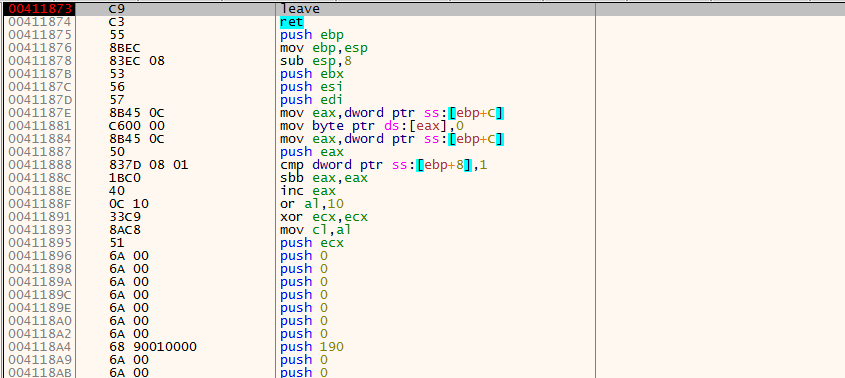The width and height of the screenshot is (845, 378).
Task: Select the mov eax instruction at 00411884
Action: 392,139
